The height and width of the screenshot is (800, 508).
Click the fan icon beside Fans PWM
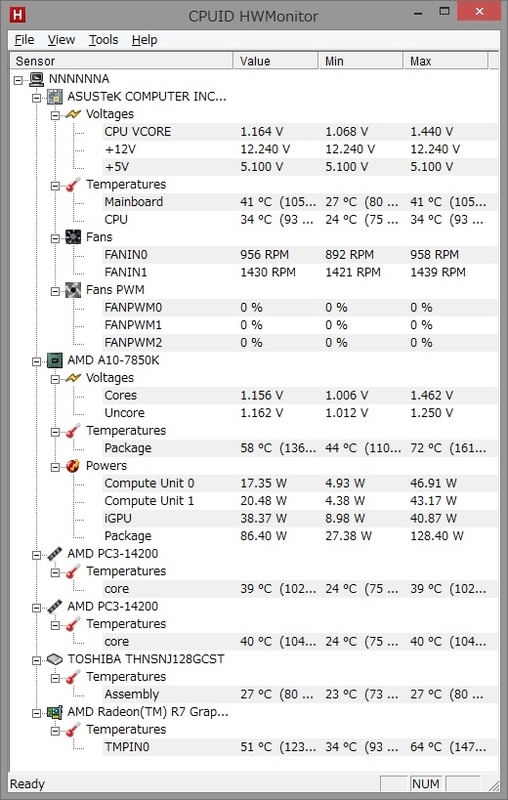(x=73, y=290)
